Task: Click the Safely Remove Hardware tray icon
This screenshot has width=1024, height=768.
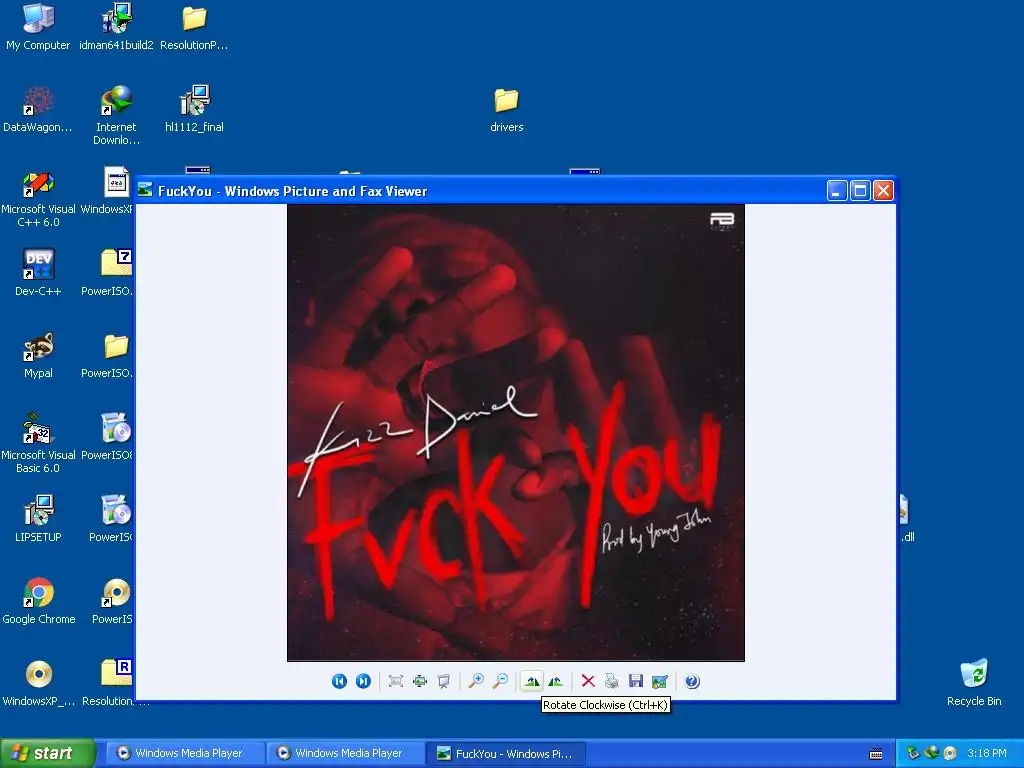Action: click(x=912, y=753)
